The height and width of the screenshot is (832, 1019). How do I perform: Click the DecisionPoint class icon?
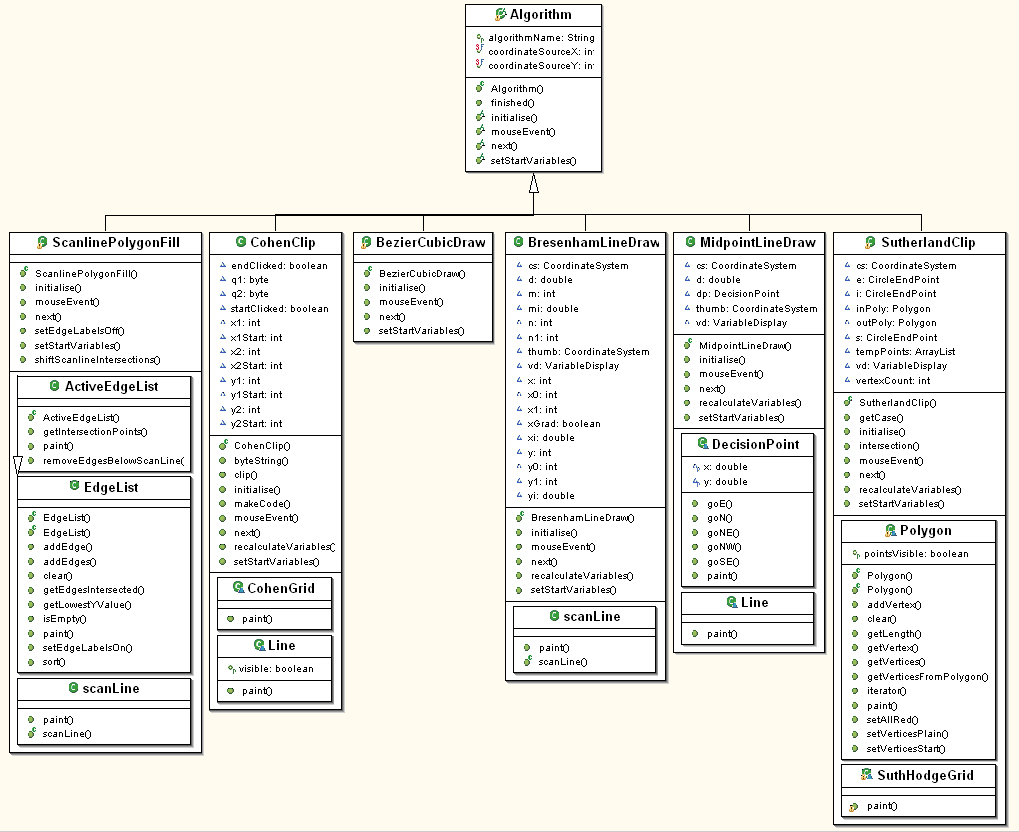[x=703, y=443]
